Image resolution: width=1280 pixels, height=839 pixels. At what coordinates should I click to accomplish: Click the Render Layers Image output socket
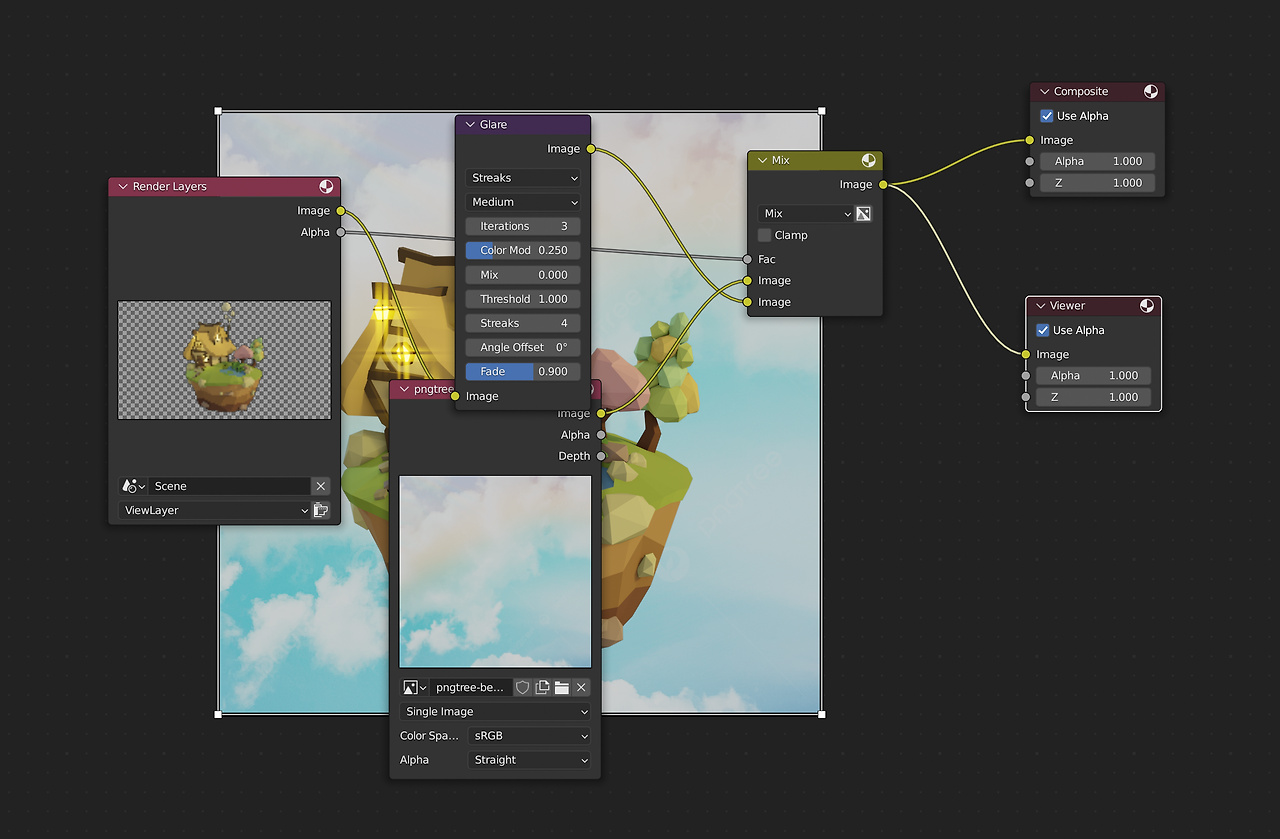pos(341,211)
